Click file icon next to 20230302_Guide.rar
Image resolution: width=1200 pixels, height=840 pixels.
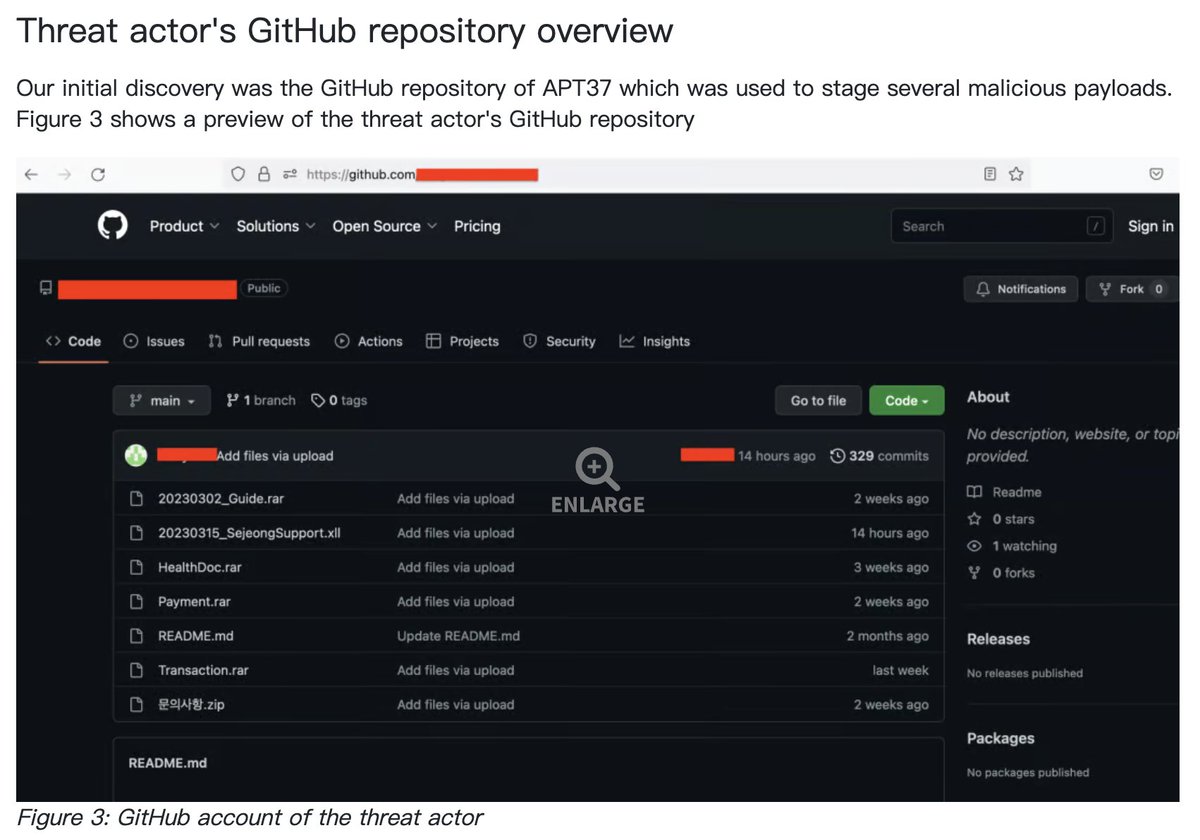[137, 499]
